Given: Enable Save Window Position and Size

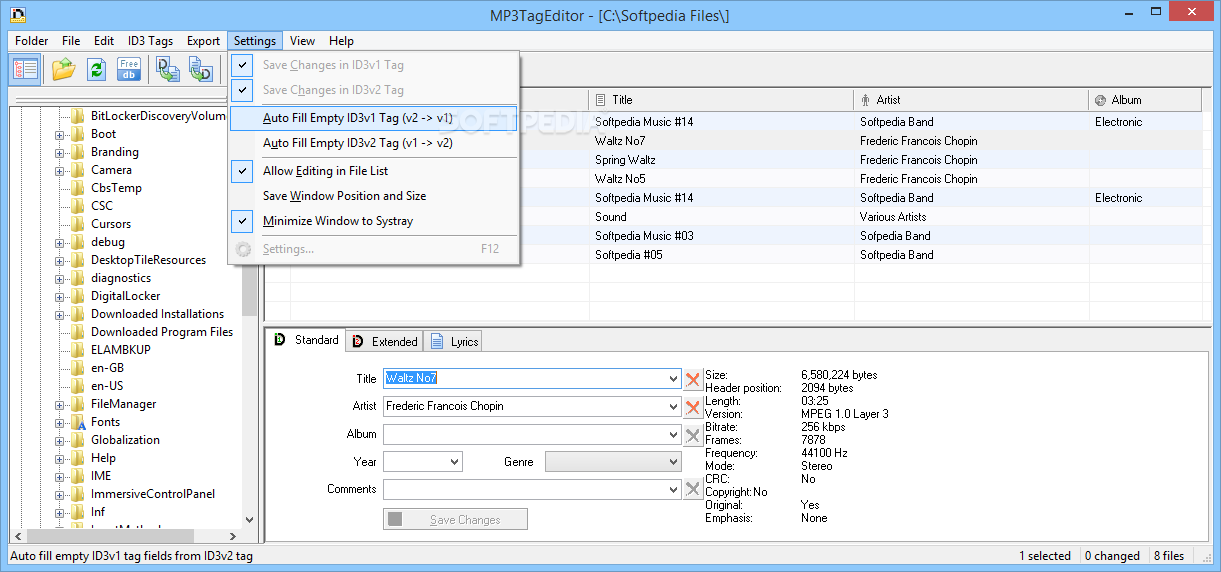Looking at the screenshot, I should [373, 196].
